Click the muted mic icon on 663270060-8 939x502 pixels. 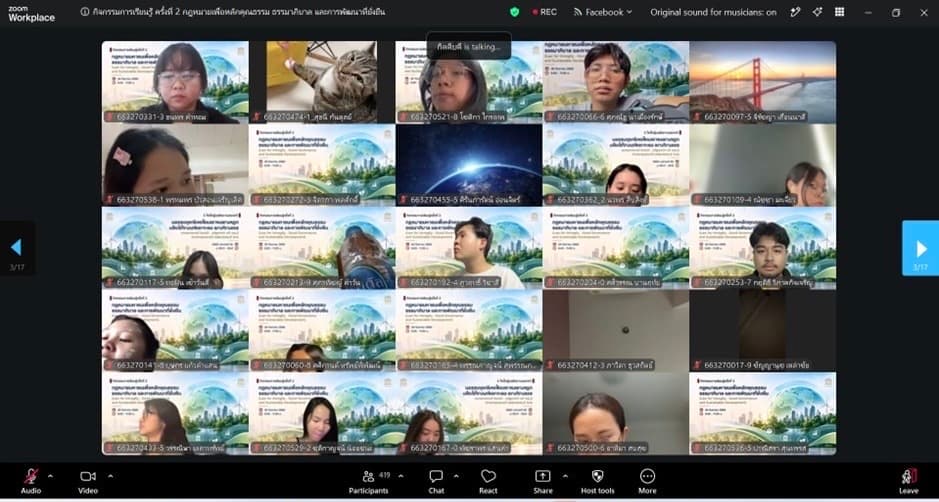(256, 365)
